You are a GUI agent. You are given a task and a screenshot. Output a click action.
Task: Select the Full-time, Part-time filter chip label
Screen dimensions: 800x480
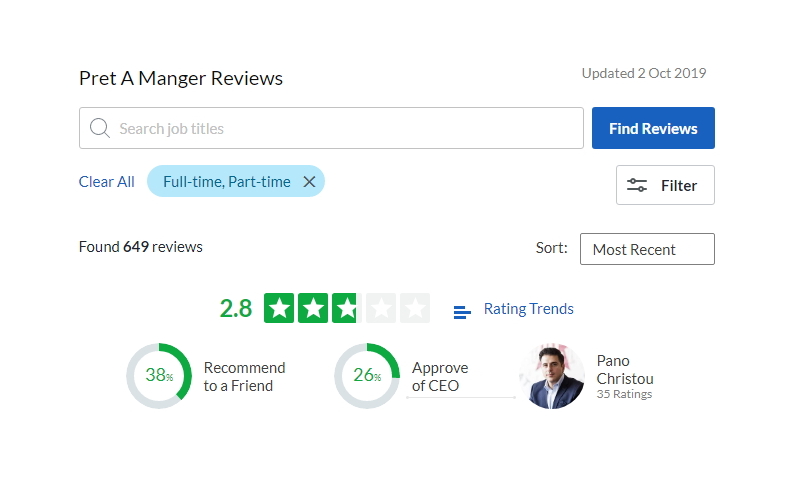[x=227, y=181]
